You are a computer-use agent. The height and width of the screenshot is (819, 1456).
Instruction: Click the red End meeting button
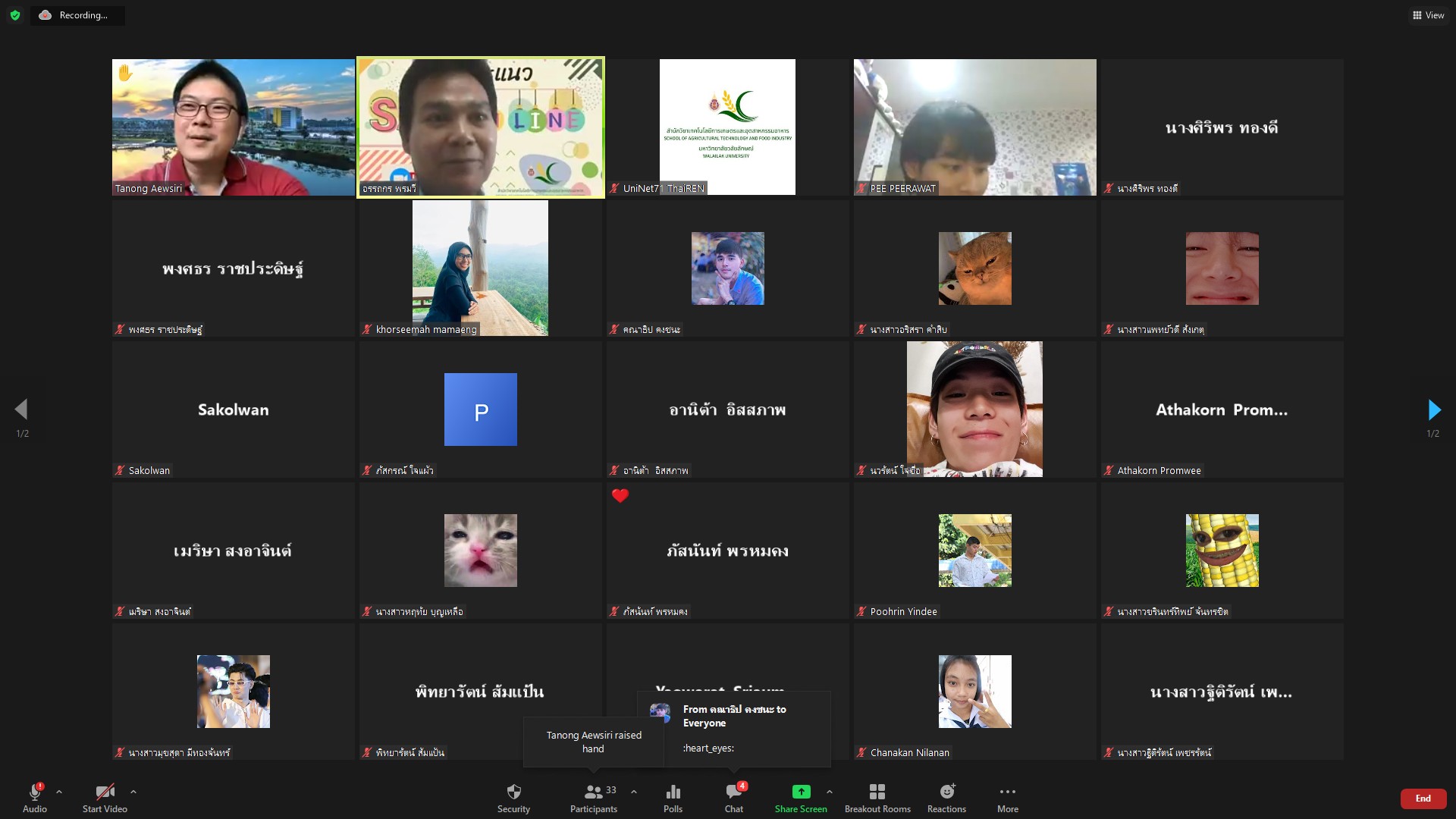tap(1423, 799)
